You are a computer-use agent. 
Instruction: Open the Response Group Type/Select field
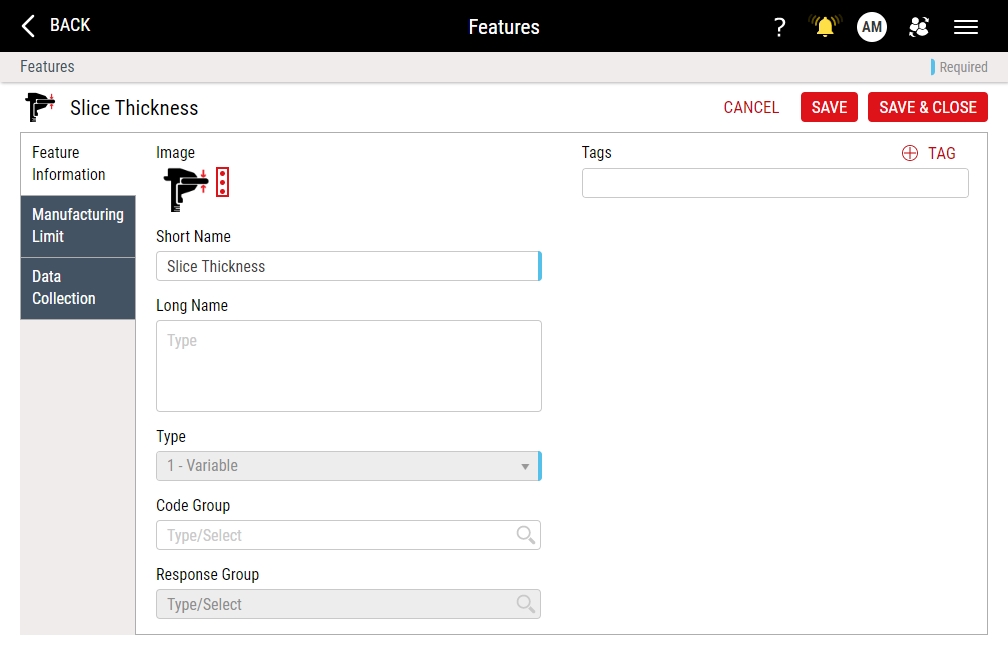(335, 604)
